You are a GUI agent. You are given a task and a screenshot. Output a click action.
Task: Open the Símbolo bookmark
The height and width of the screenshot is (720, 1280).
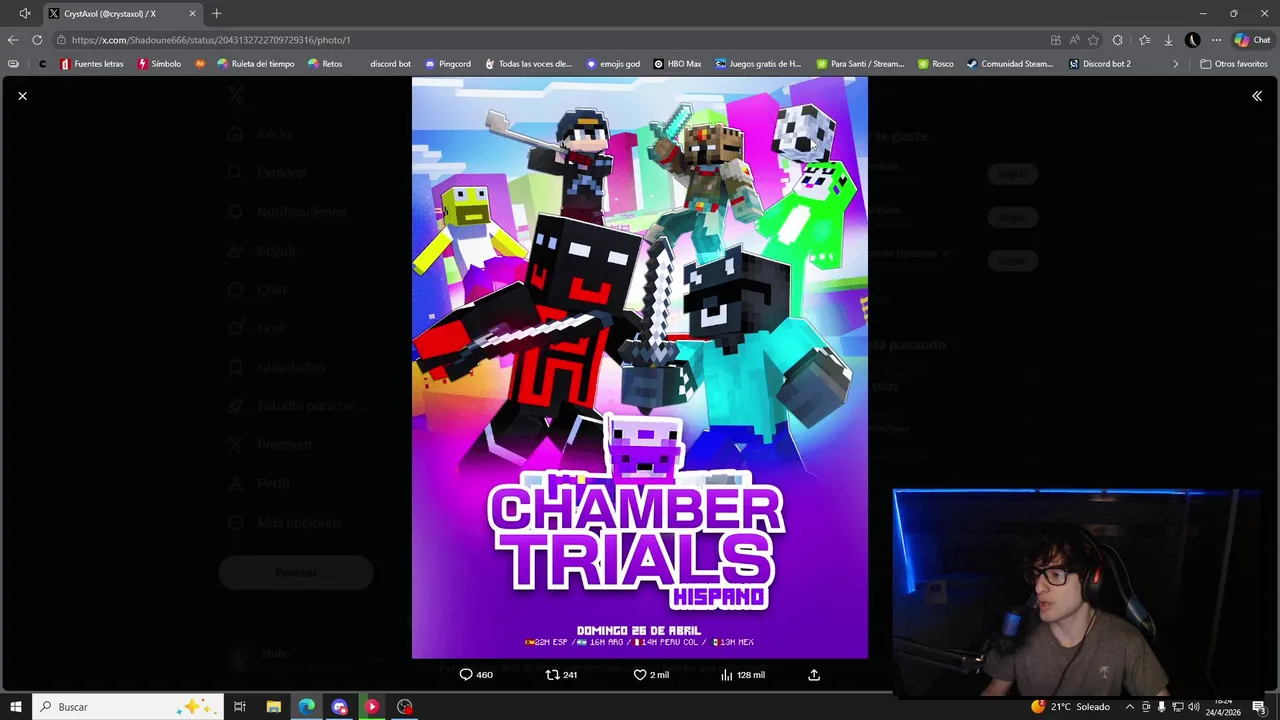[160, 64]
